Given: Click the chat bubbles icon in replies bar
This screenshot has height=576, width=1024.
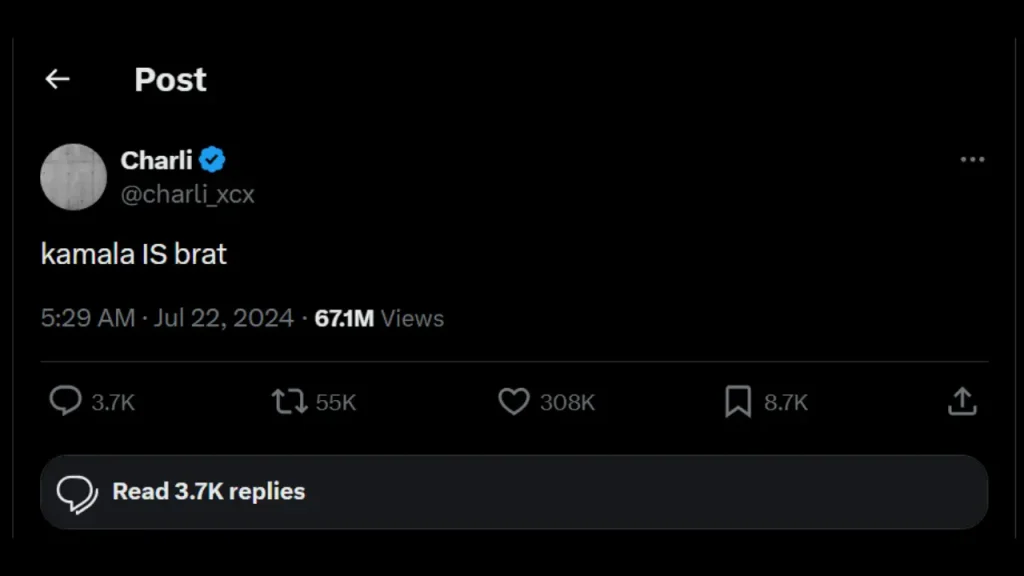Looking at the screenshot, I should click(x=77, y=492).
